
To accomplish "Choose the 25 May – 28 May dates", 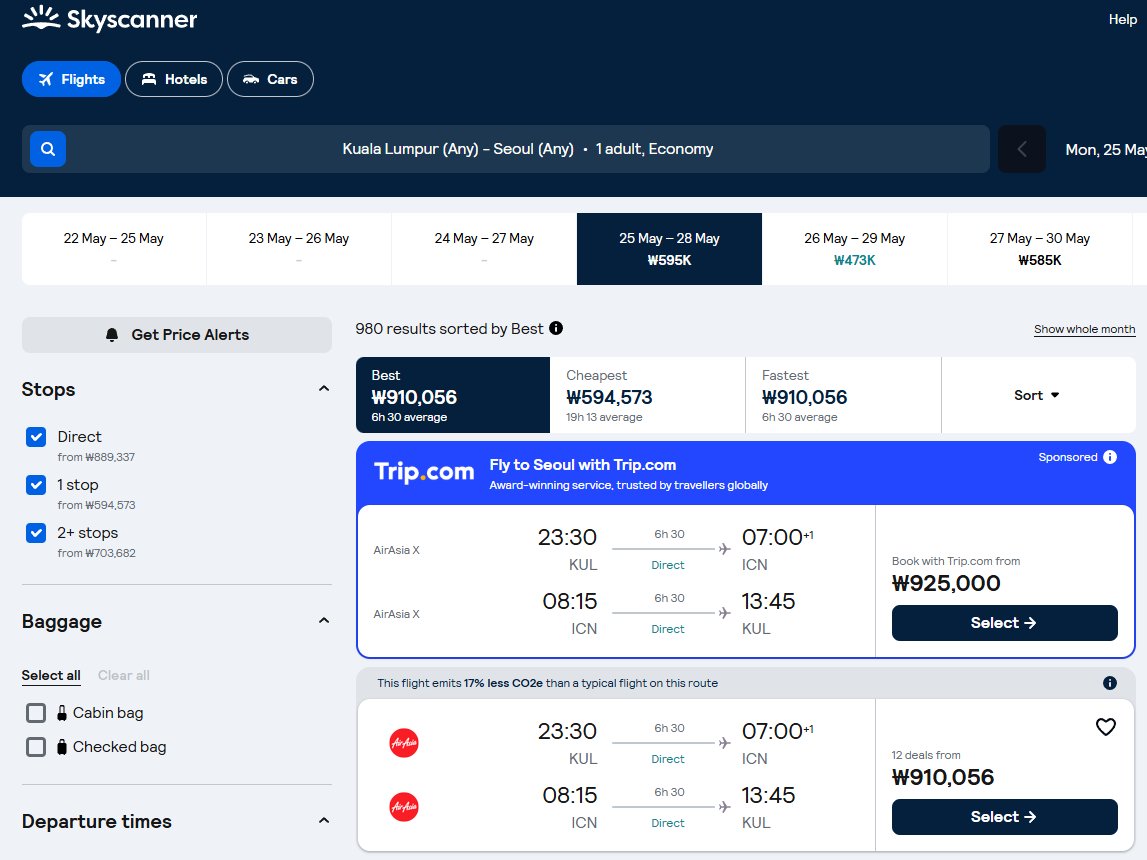I will click(x=669, y=249).
